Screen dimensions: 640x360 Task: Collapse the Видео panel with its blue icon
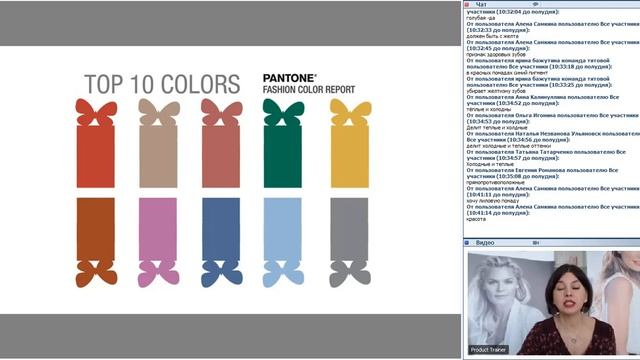pyautogui.click(x=467, y=242)
